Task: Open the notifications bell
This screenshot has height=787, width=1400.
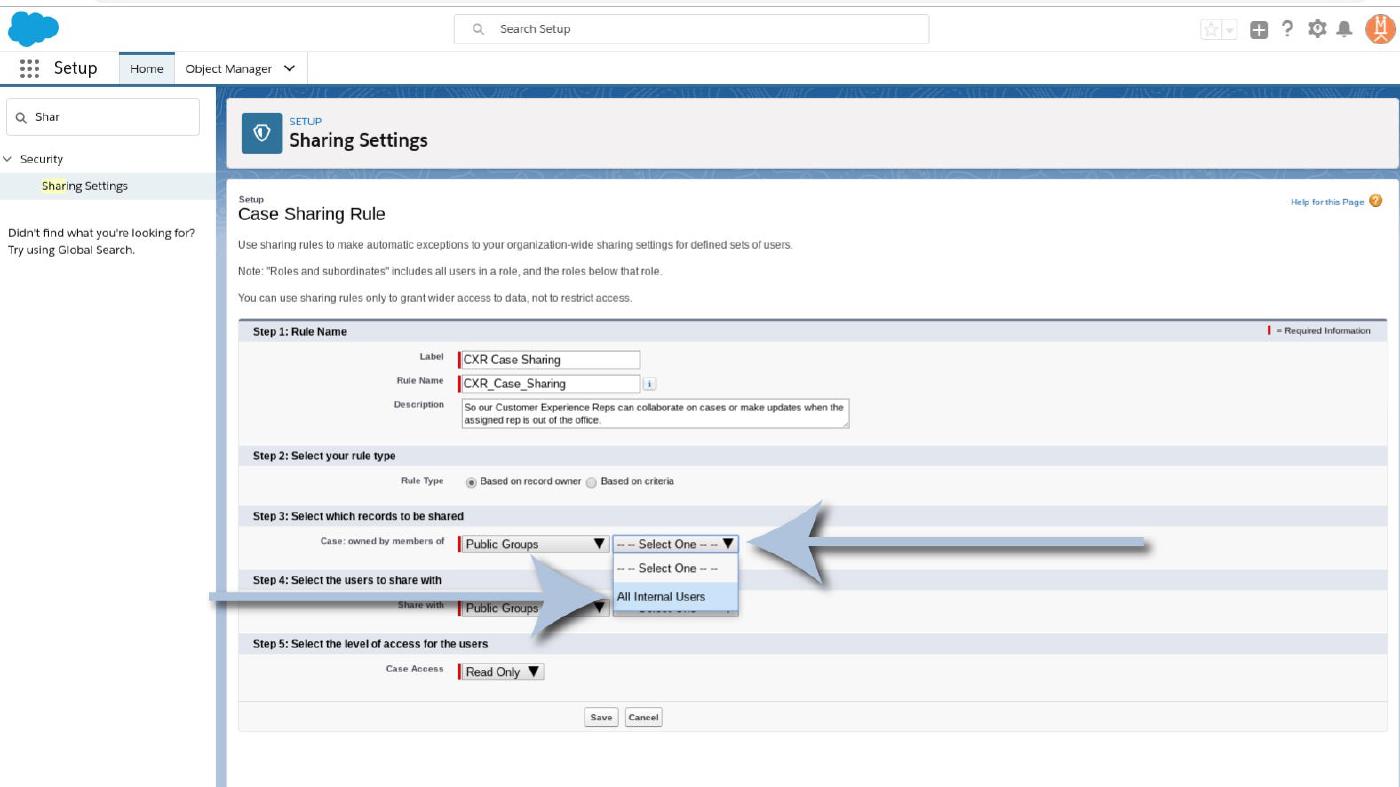Action: 1345,30
